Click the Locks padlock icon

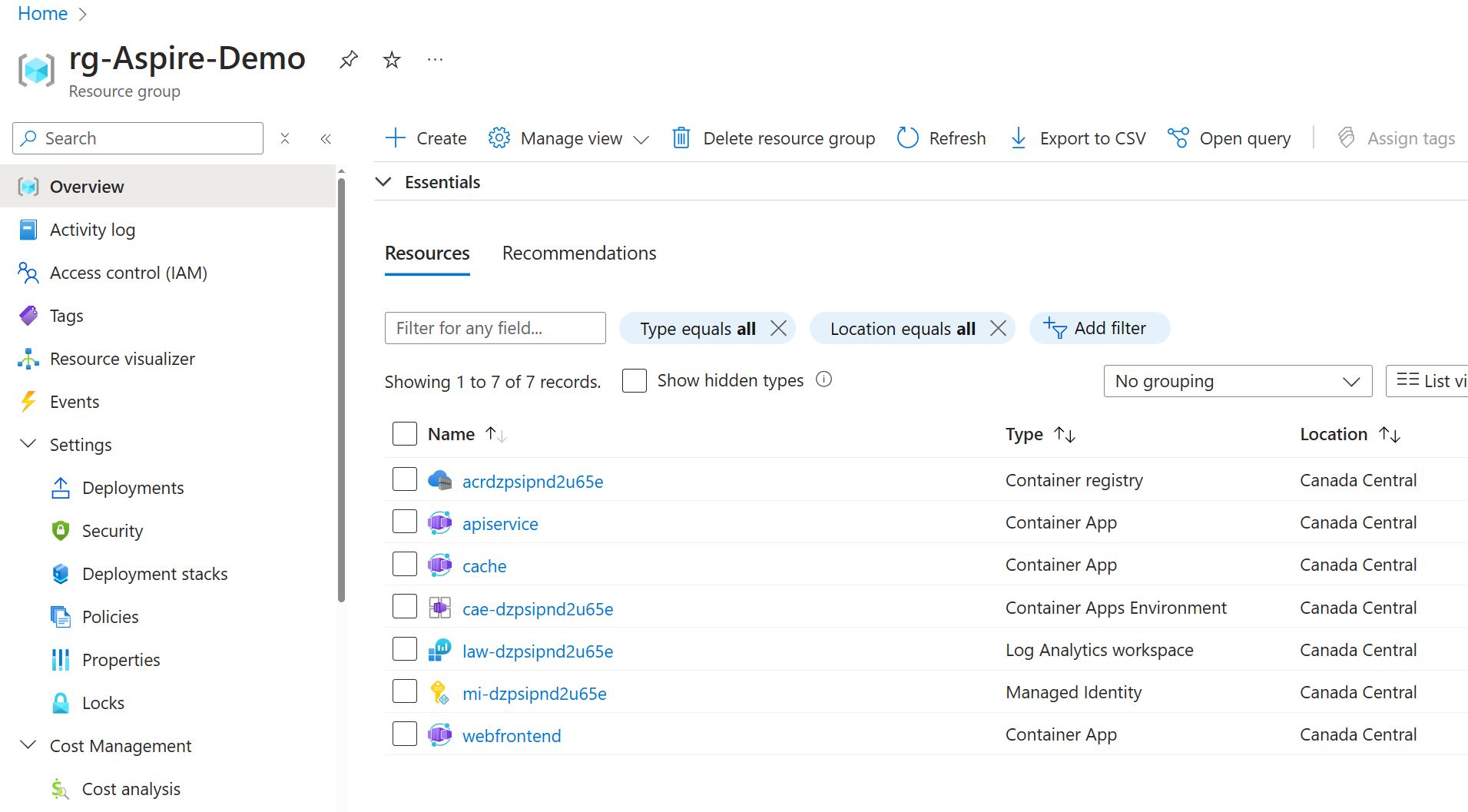point(61,703)
